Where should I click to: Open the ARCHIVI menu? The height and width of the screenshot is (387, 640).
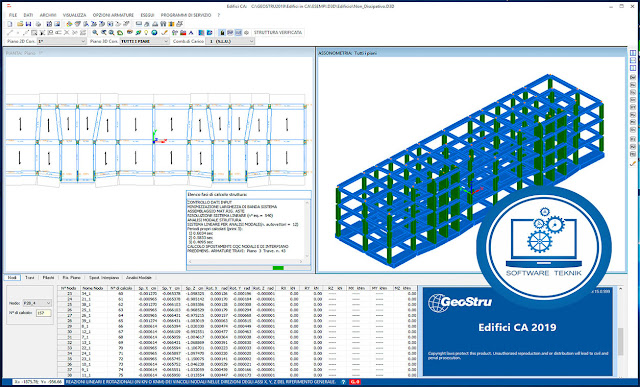[48, 15]
